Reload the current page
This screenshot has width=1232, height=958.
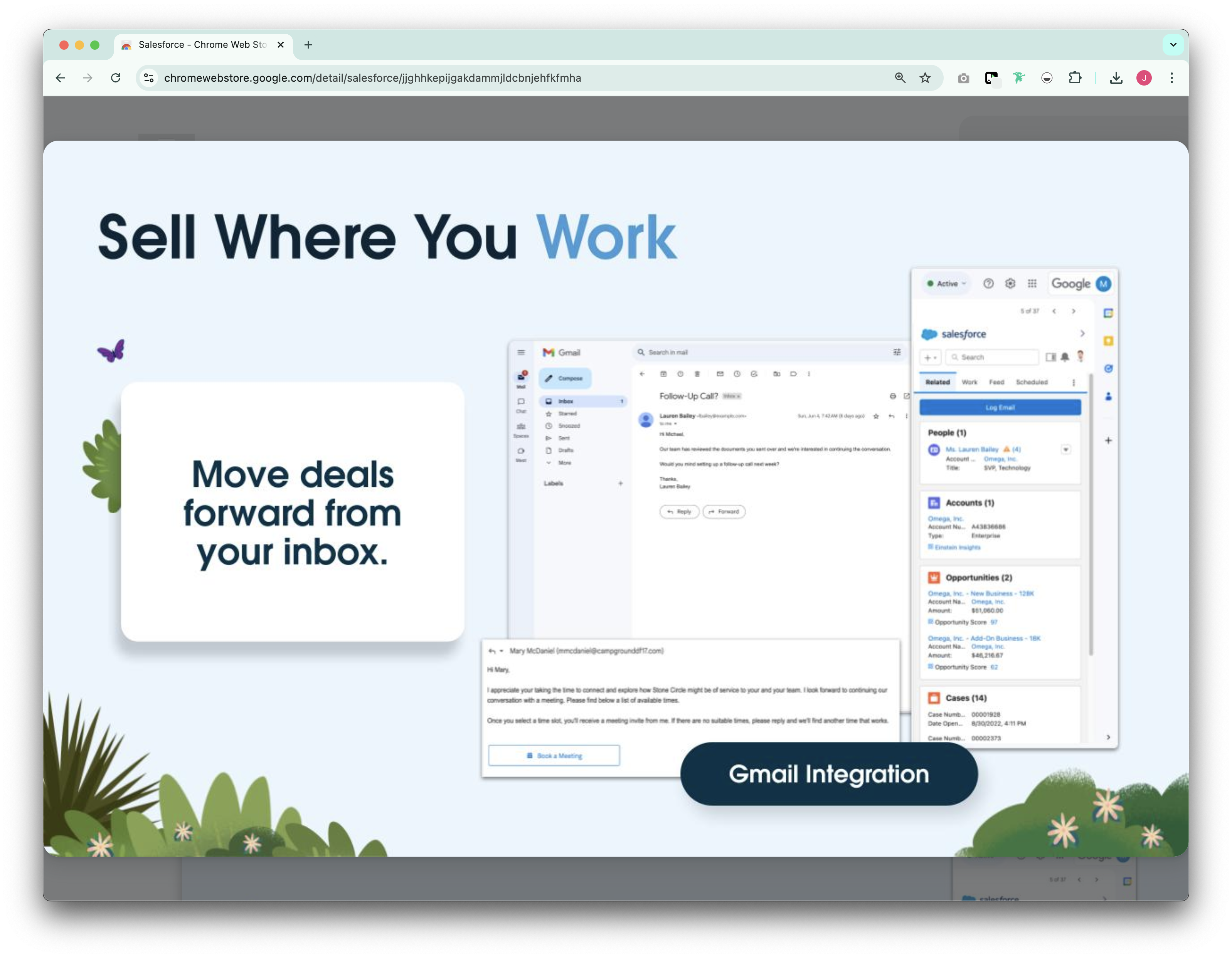click(116, 78)
